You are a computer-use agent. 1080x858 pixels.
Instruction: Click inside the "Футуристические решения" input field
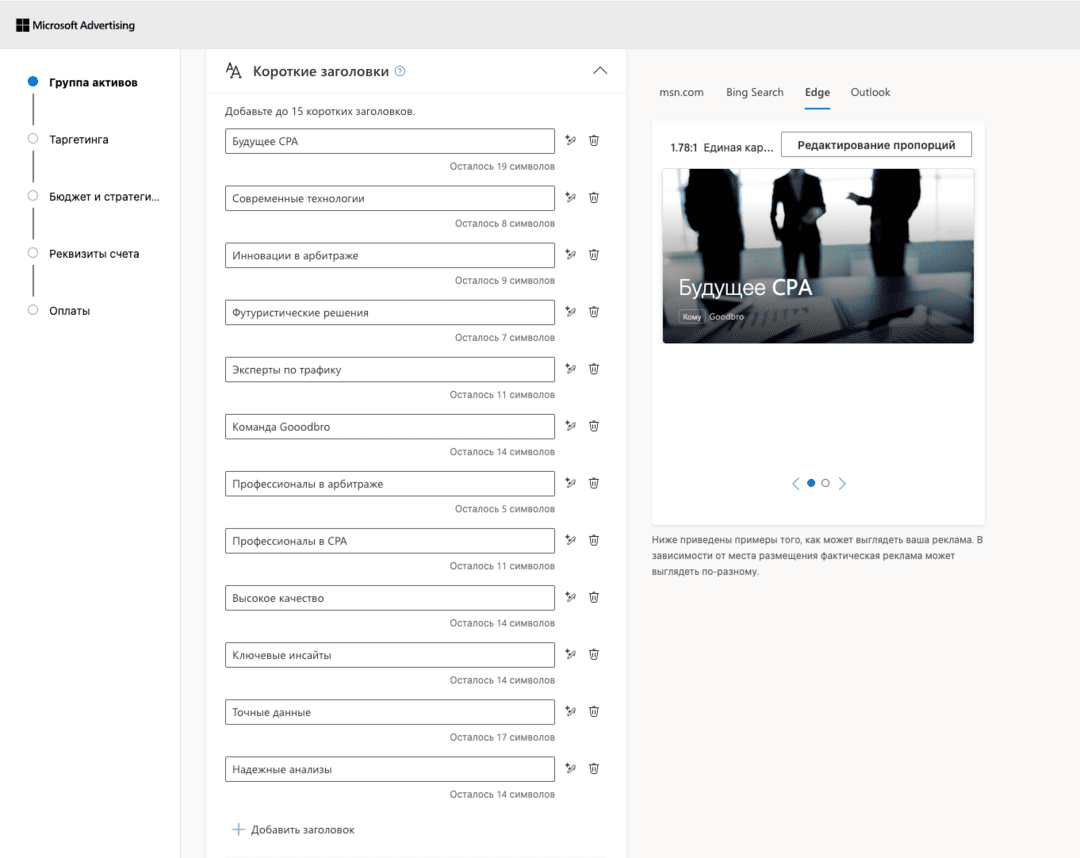click(x=390, y=312)
